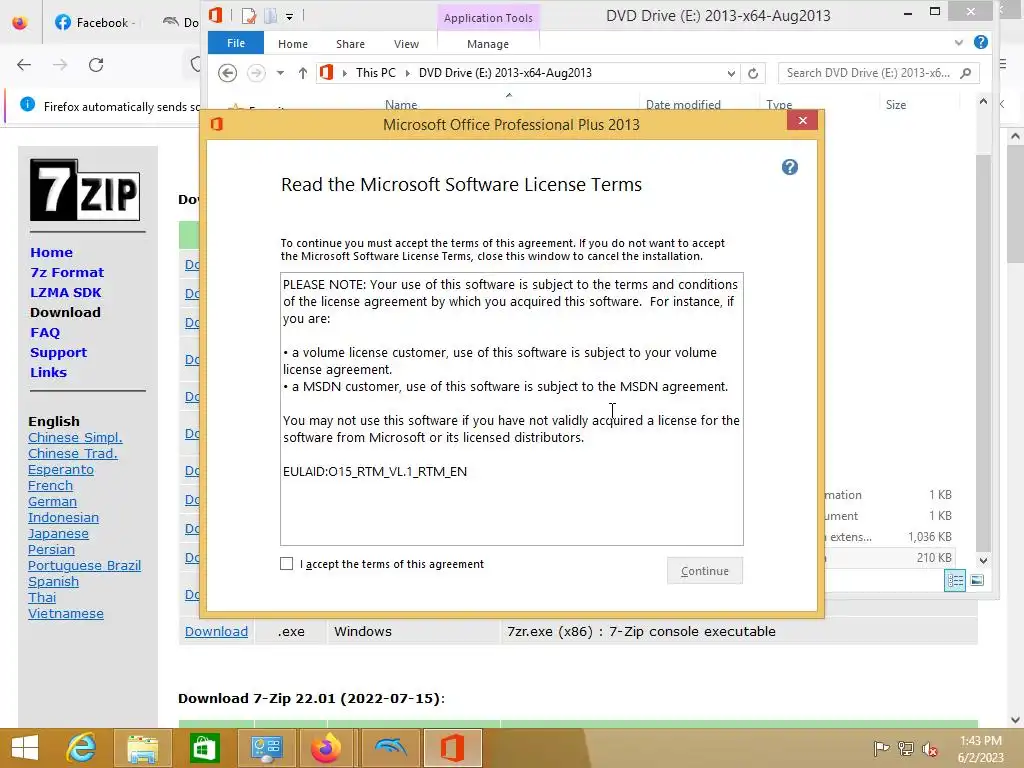
Task: Select the Application Tools contextual tab header
Action: [x=488, y=18]
